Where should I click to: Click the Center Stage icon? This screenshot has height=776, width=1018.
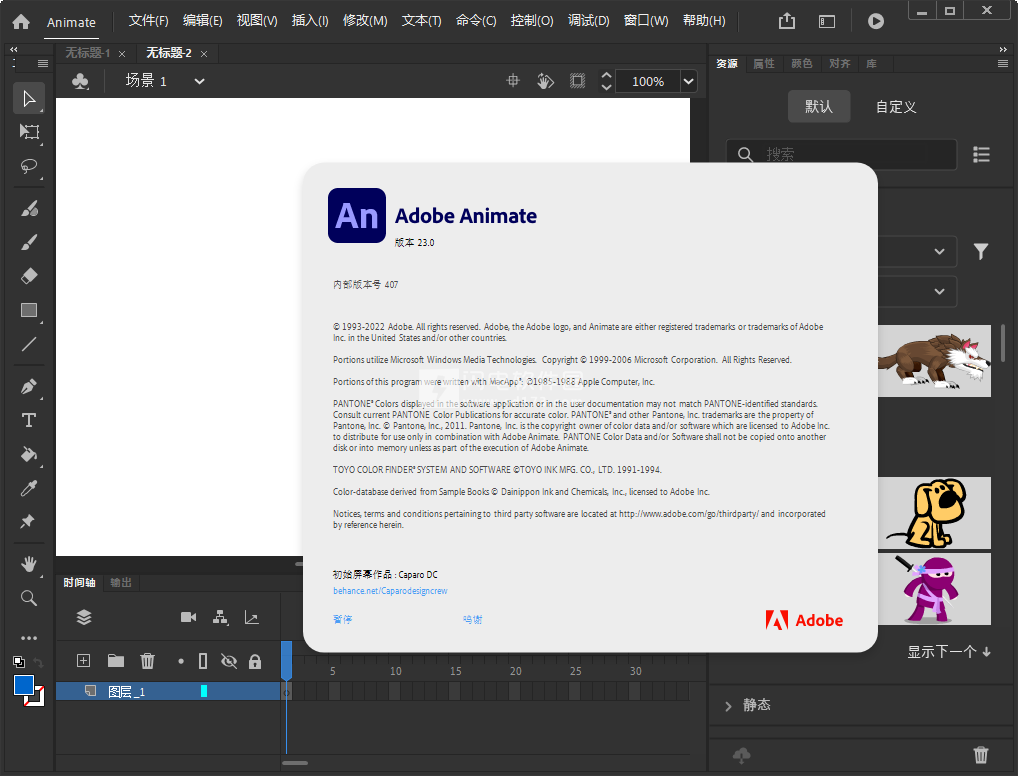[x=513, y=81]
